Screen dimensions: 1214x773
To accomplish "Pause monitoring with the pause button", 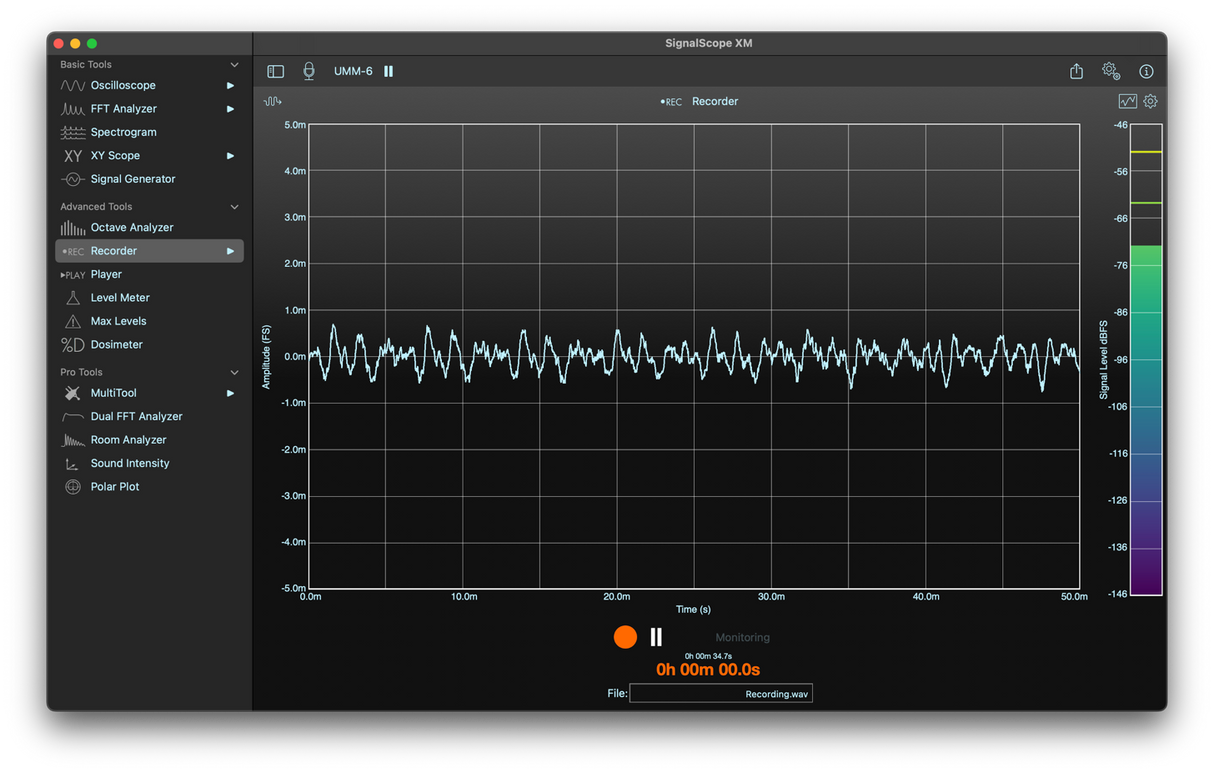I will tap(656, 637).
